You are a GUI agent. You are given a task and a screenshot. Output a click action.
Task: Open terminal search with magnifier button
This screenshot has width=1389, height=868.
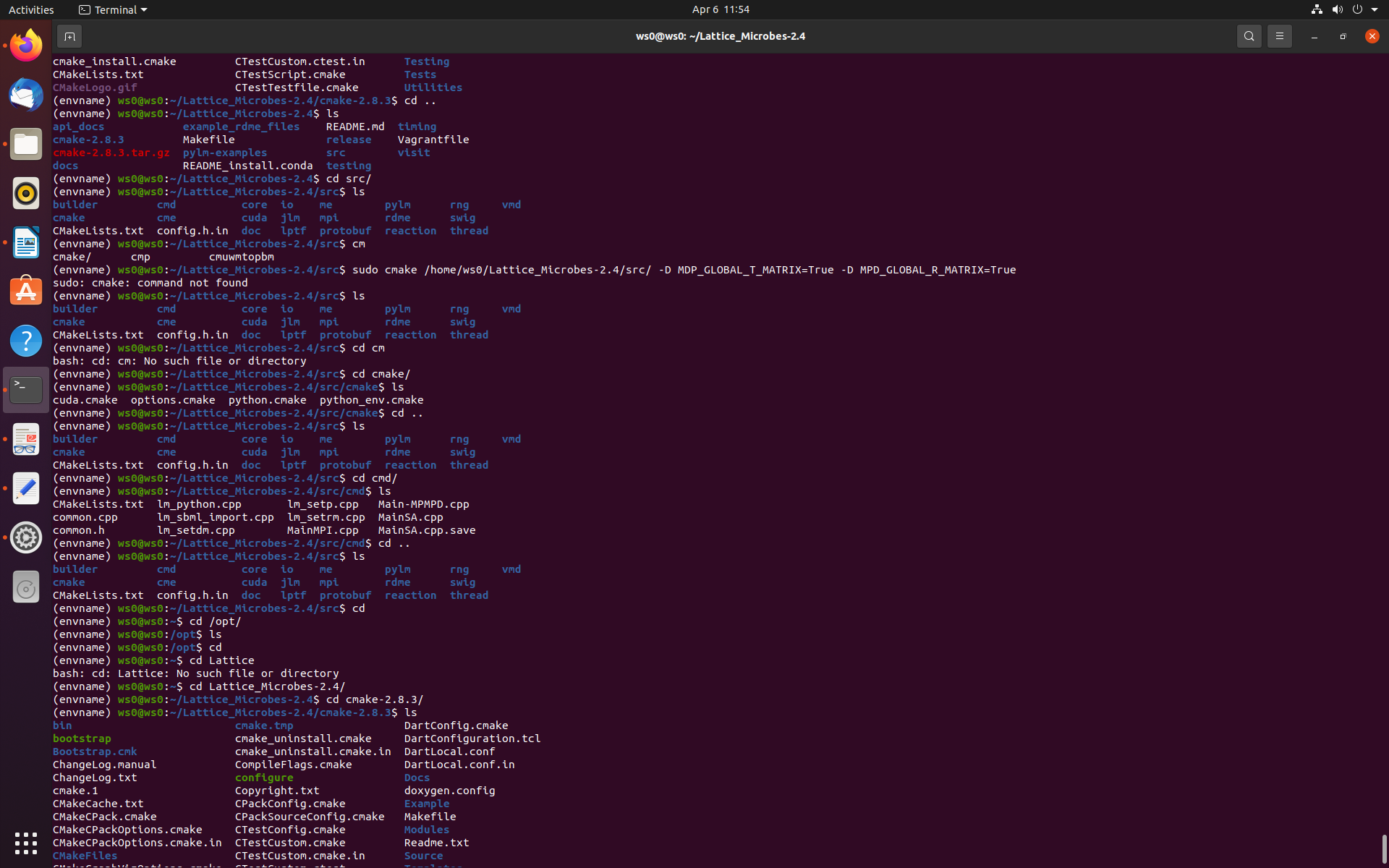pos(1249,35)
